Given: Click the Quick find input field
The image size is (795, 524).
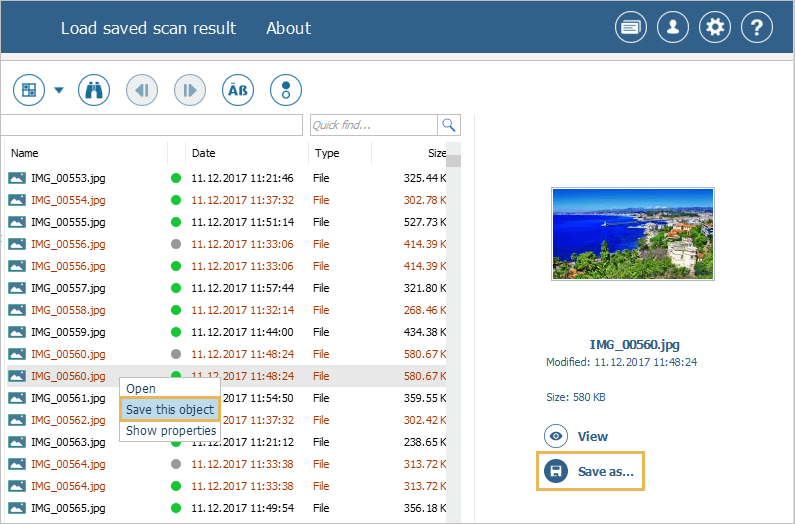Looking at the screenshot, I should 372,125.
